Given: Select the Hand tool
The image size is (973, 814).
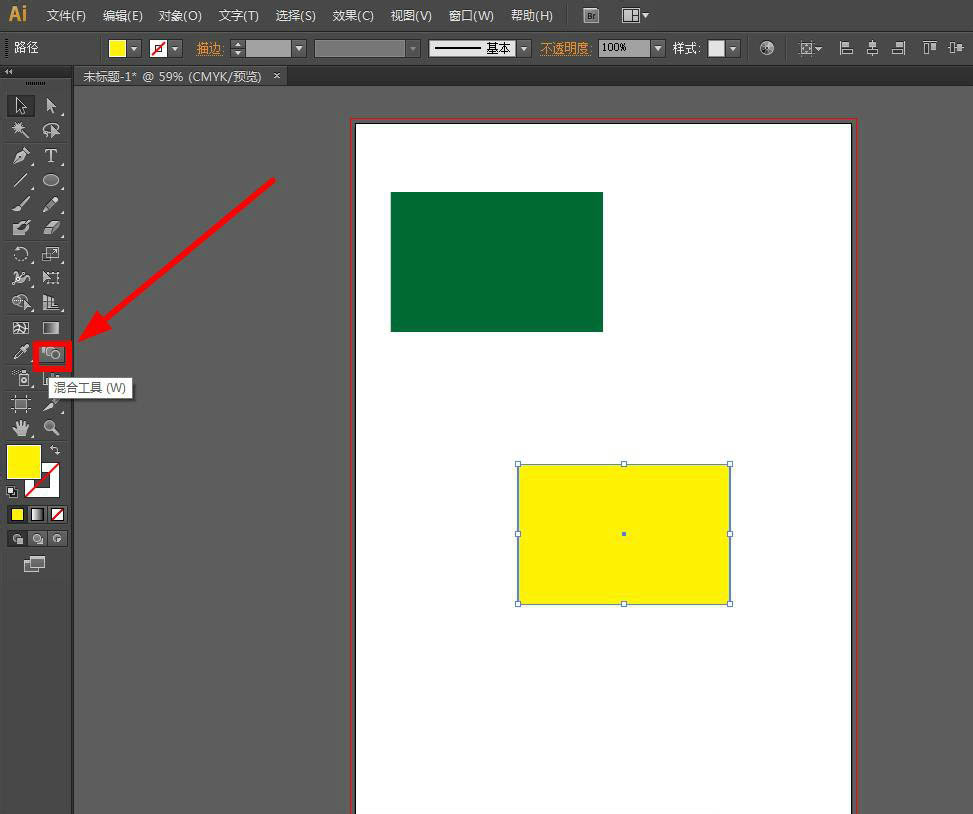Looking at the screenshot, I should [21, 428].
